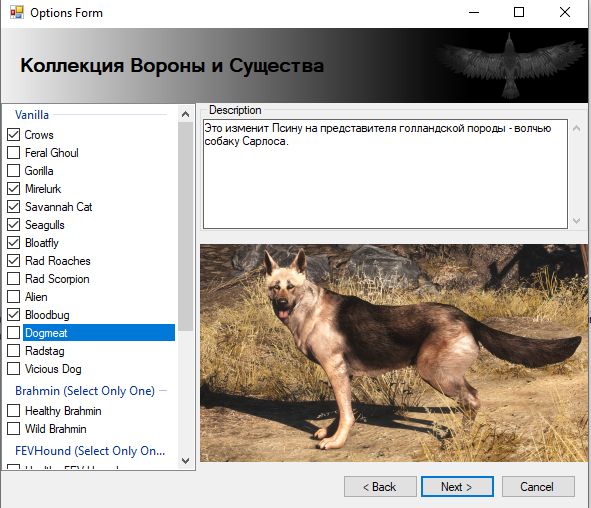Click the FEVHound (Select Only On... heading

click(90, 451)
